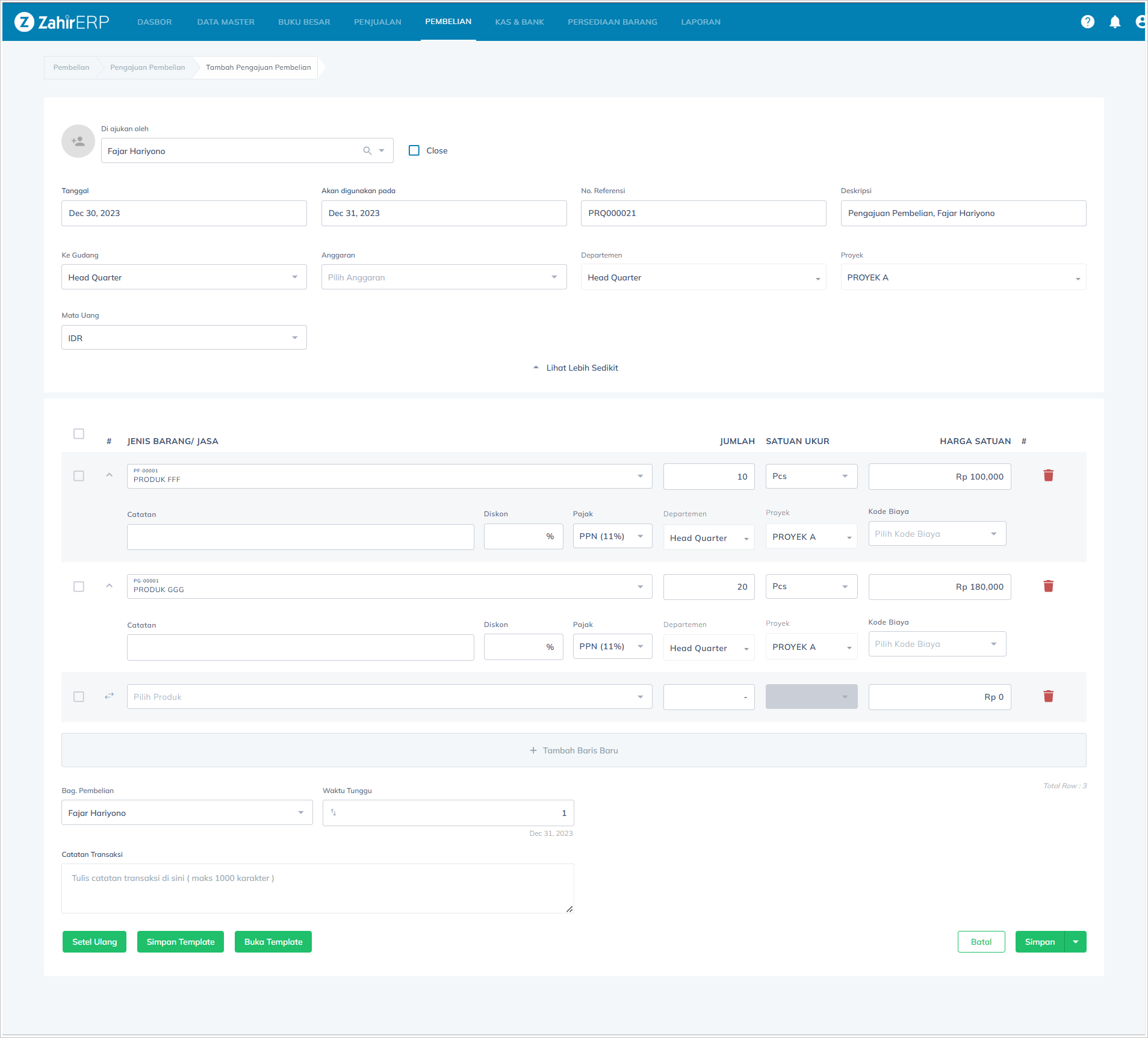The image size is (1148, 1038).
Task: Click the Batal button
Action: (981, 942)
